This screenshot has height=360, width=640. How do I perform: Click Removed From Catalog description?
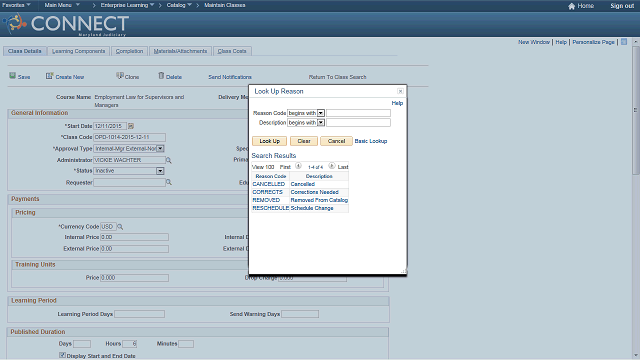319,200
